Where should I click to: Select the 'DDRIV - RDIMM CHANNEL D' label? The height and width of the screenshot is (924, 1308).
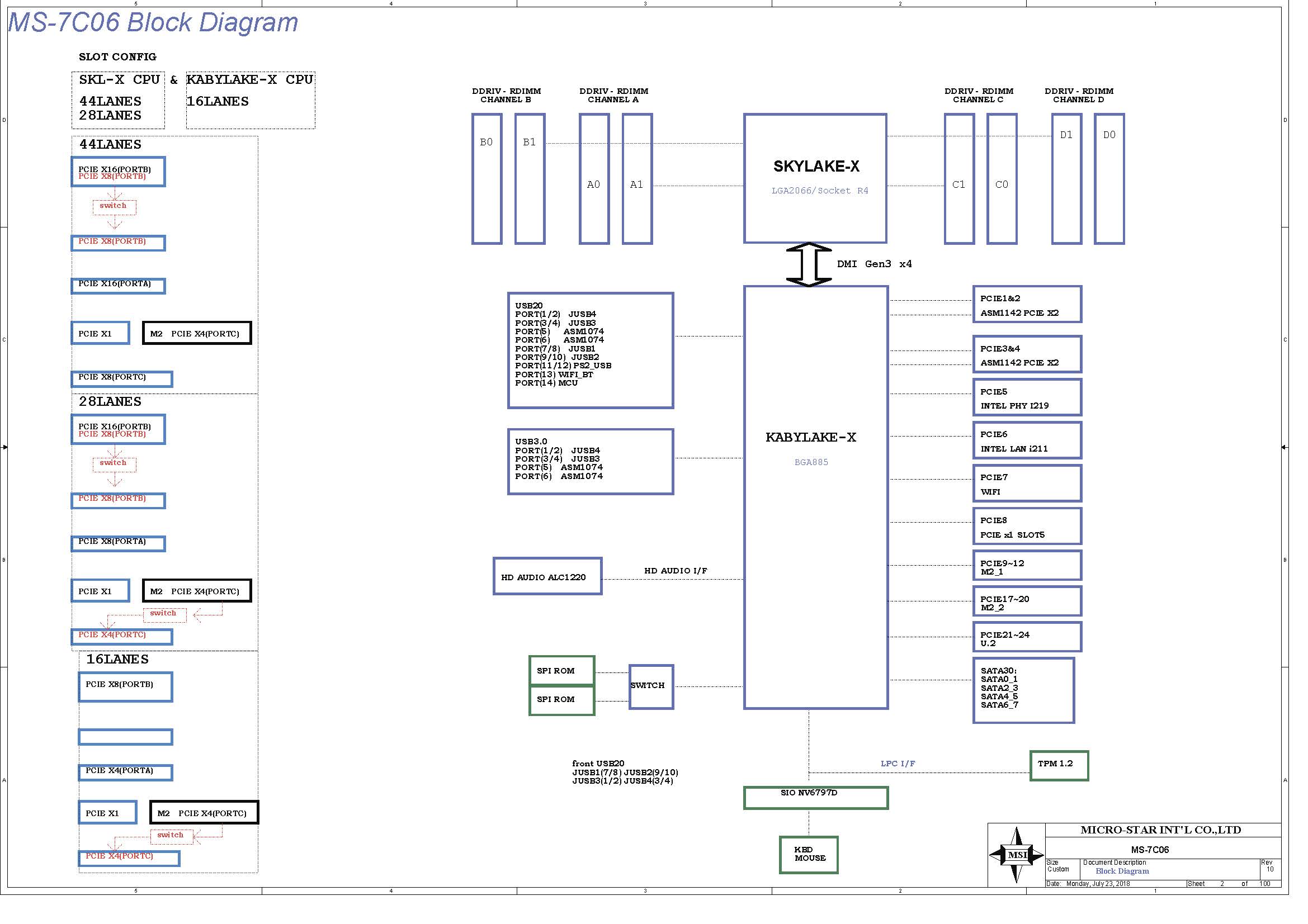tap(1079, 95)
